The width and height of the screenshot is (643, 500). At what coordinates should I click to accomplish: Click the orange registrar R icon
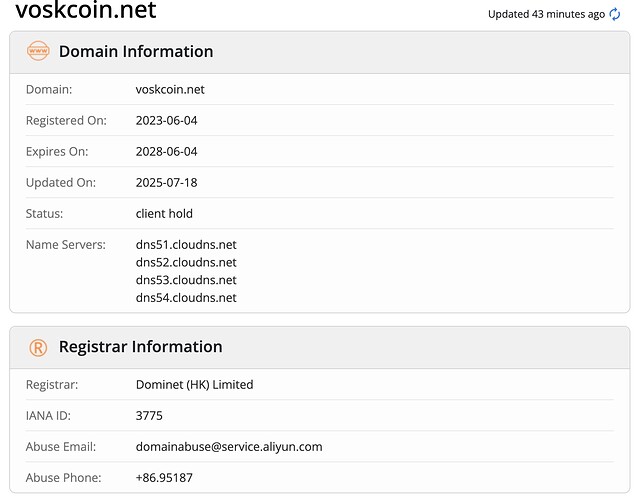[38, 347]
